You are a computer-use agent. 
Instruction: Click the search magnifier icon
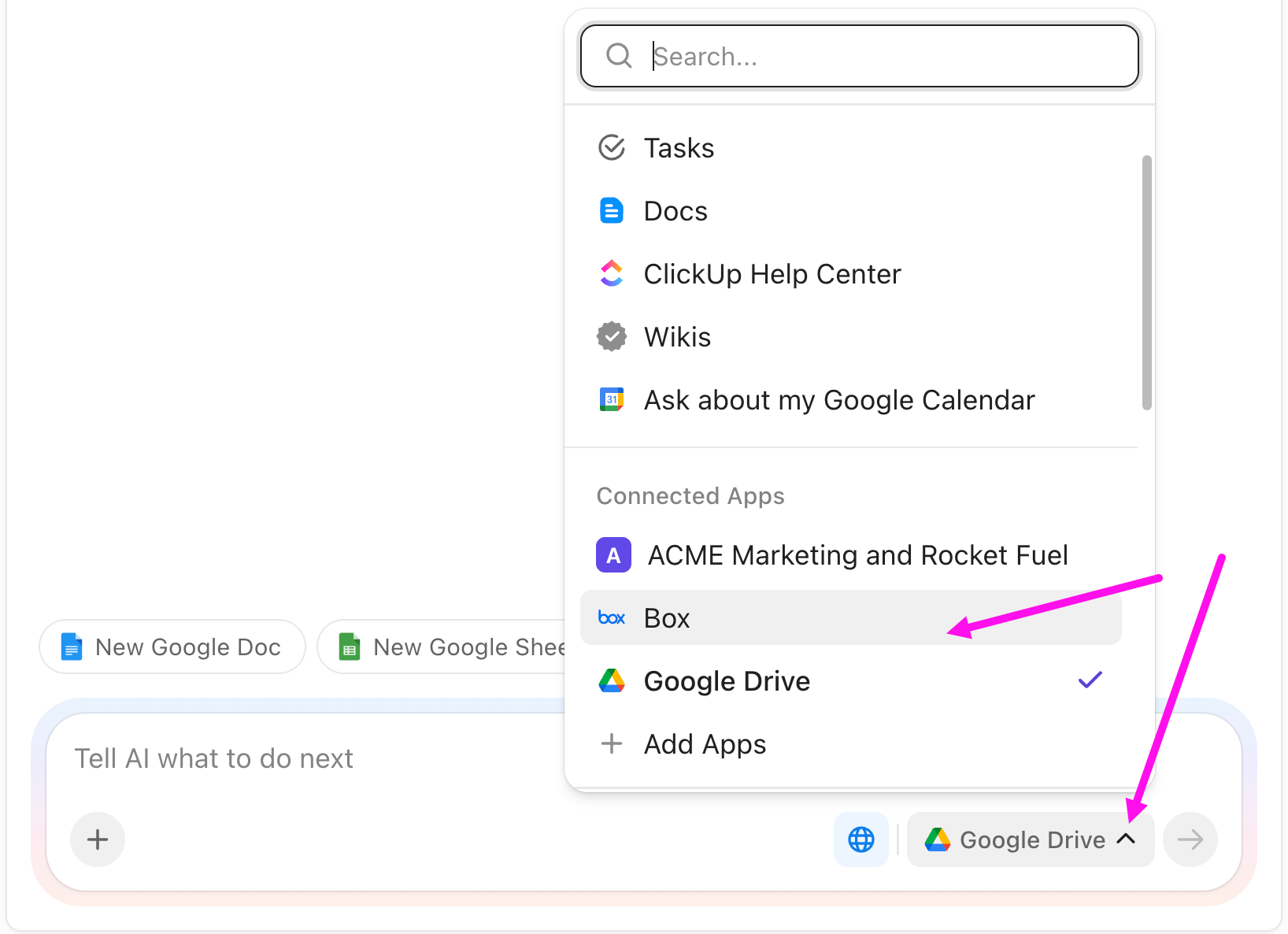pos(619,55)
